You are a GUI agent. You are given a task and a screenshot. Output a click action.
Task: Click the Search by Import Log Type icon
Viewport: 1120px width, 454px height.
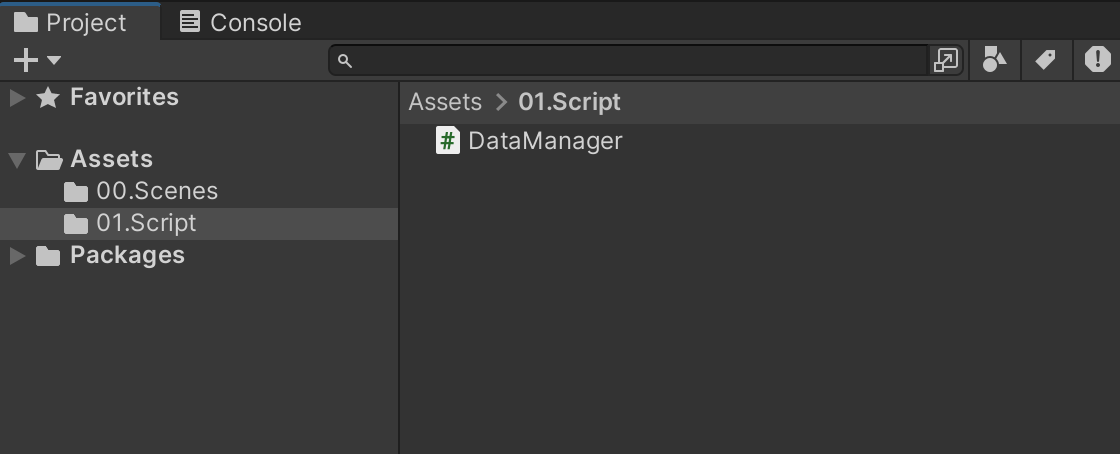coord(1097,60)
